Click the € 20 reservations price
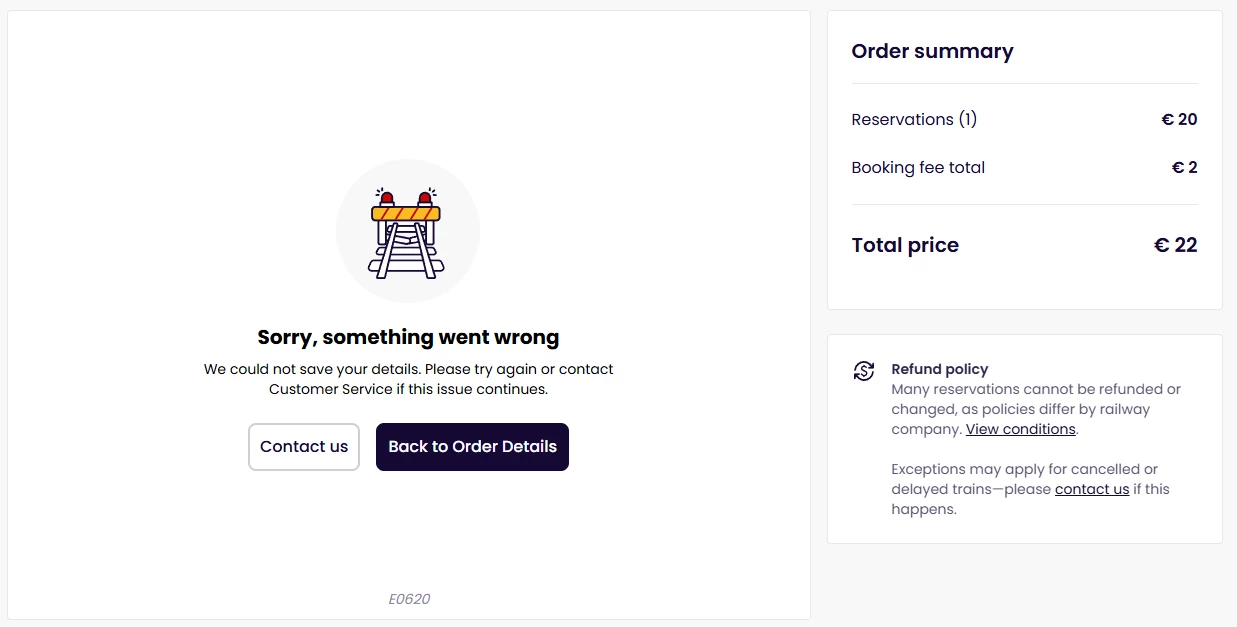This screenshot has height=627, width=1237. click(x=1179, y=119)
